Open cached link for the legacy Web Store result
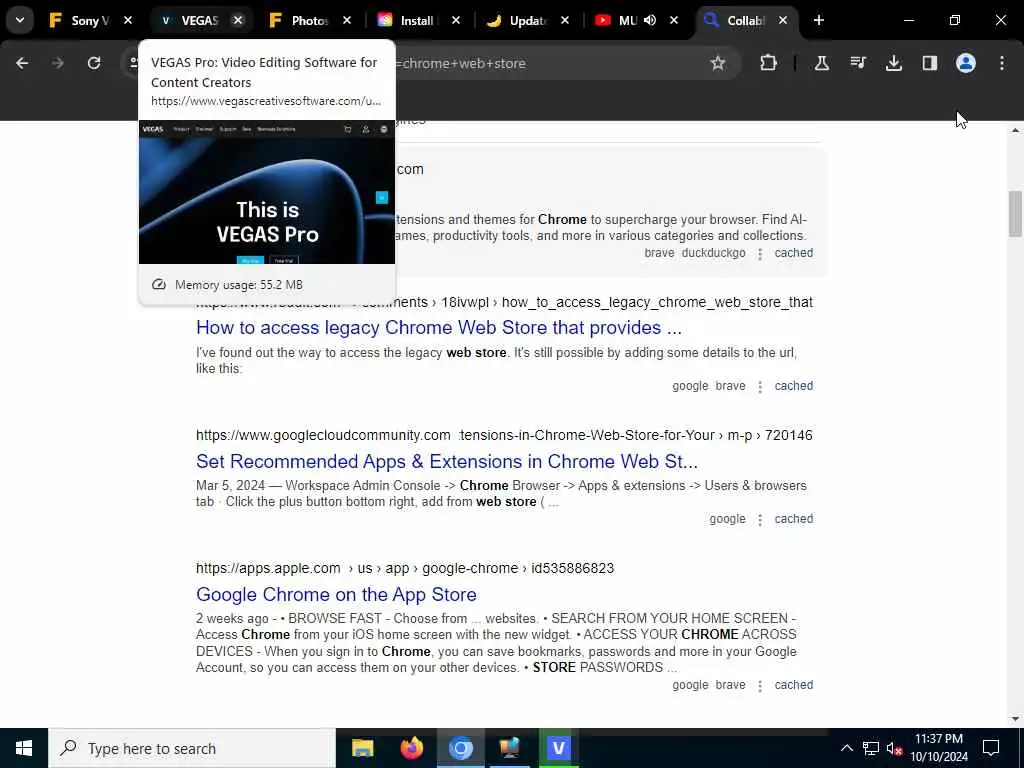1024x768 pixels. (793, 386)
